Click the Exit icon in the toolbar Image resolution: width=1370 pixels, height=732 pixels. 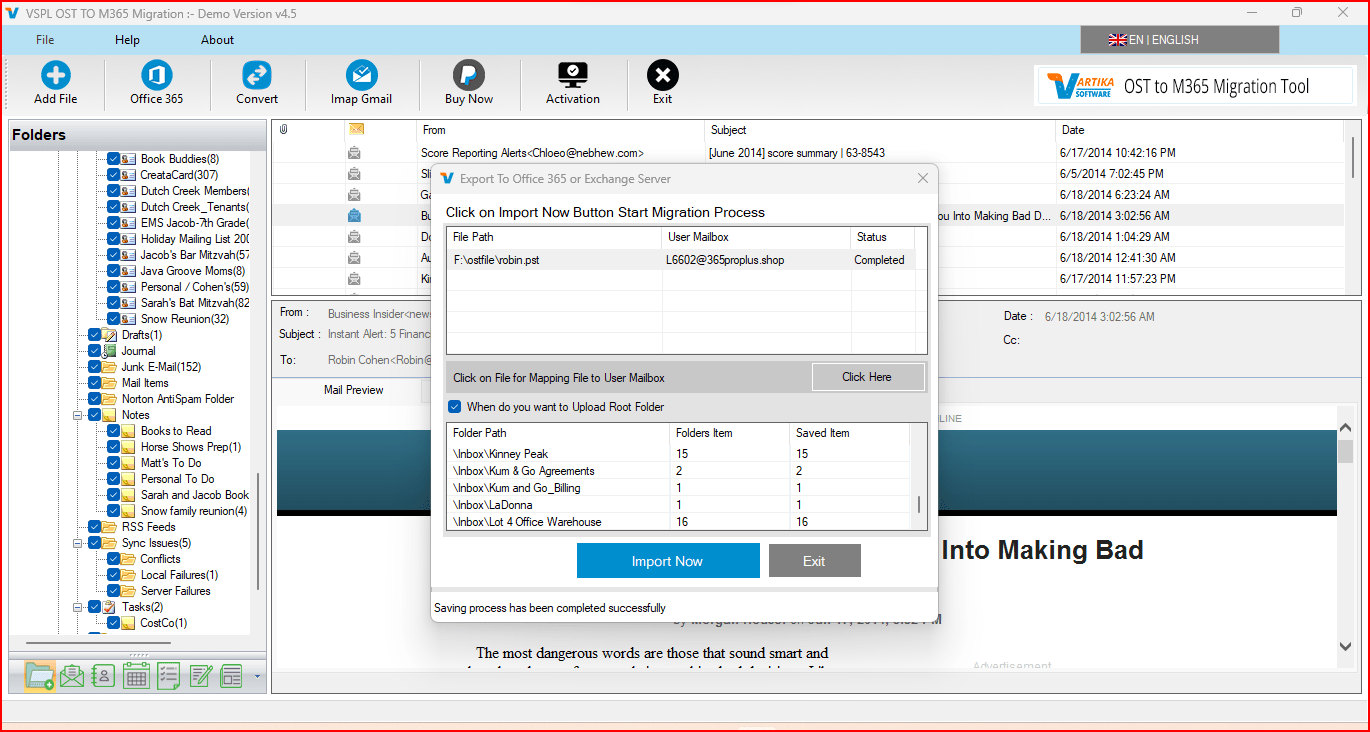(662, 76)
